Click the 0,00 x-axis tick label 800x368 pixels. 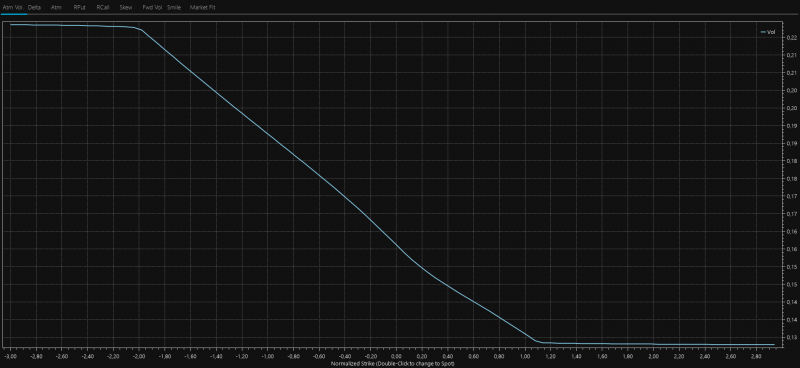point(396,356)
